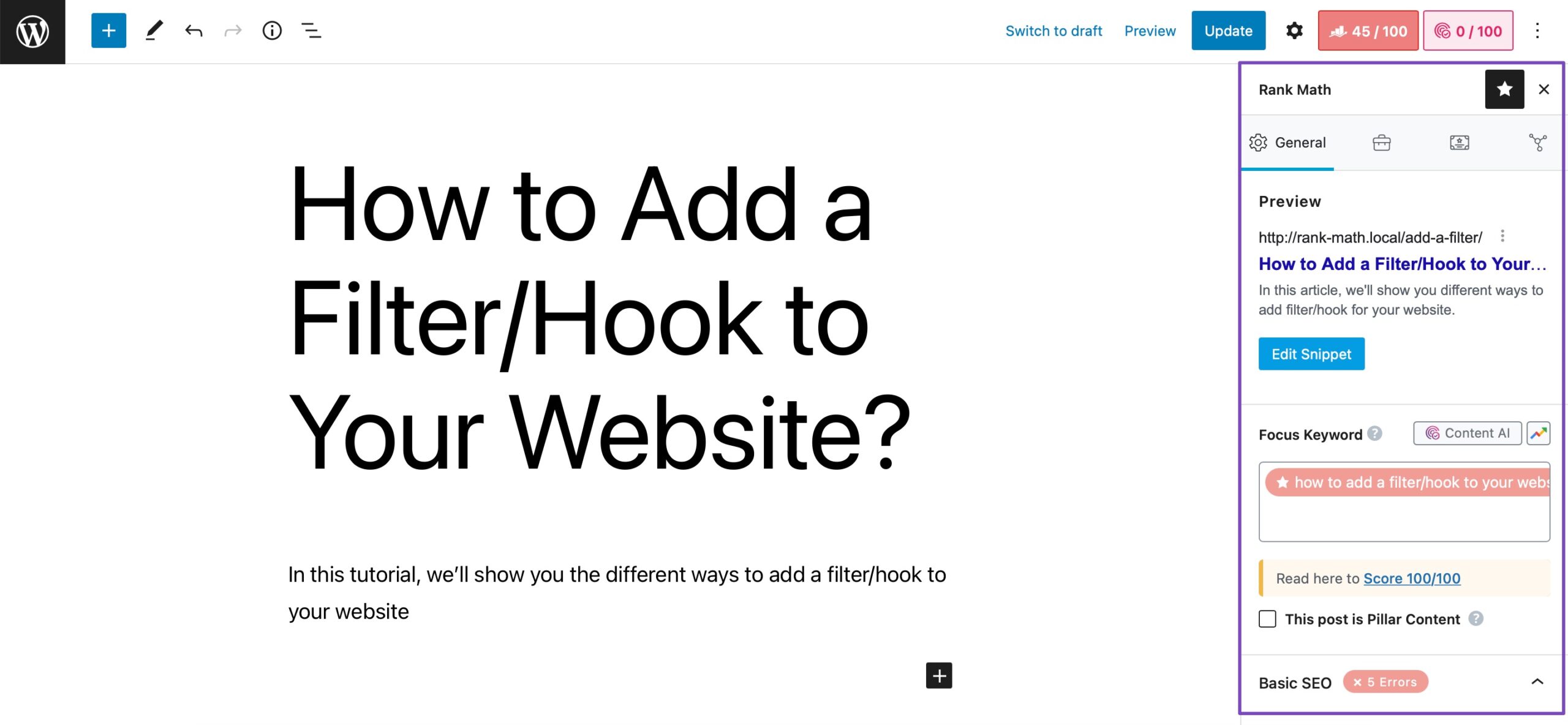The height and width of the screenshot is (725, 1568).
Task: Click the Rank Math close (X) panel icon
Action: pyautogui.click(x=1544, y=90)
